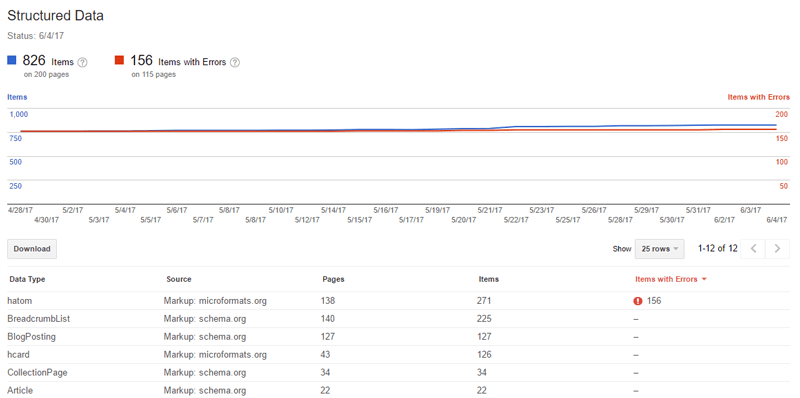Screen dimensions: 800x398
Task: Click the 138 pages value for hatom
Action: (x=329, y=301)
